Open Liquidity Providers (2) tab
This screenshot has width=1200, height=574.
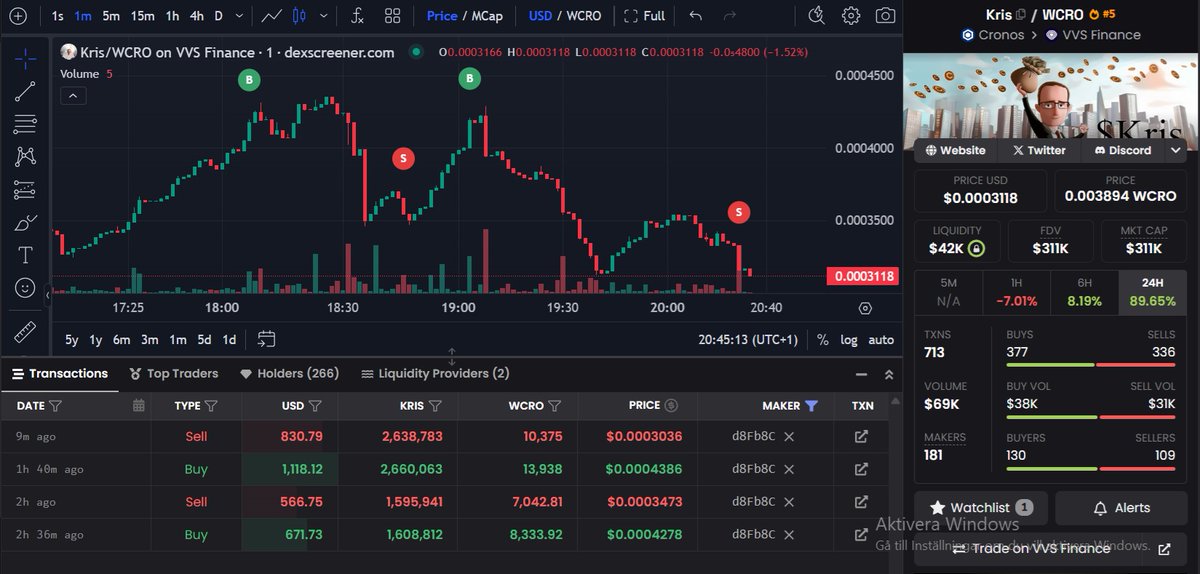coord(435,373)
